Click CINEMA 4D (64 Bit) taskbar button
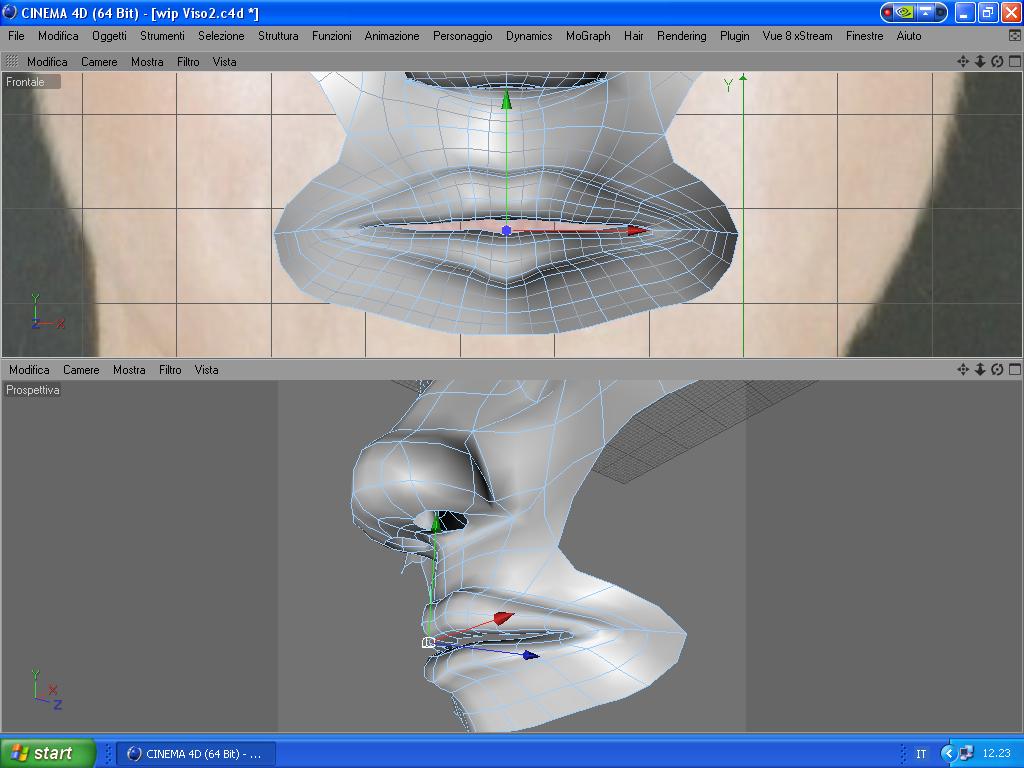1024x768 pixels. pyautogui.click(x=196, y=754)
